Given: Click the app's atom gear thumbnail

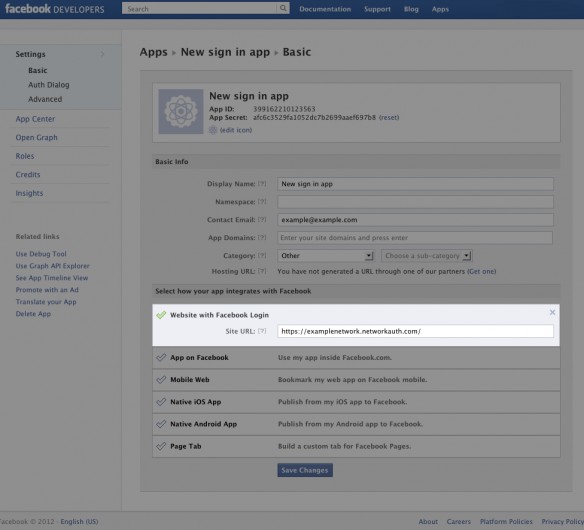Looking at the screenshot, I should pos(181,111).
